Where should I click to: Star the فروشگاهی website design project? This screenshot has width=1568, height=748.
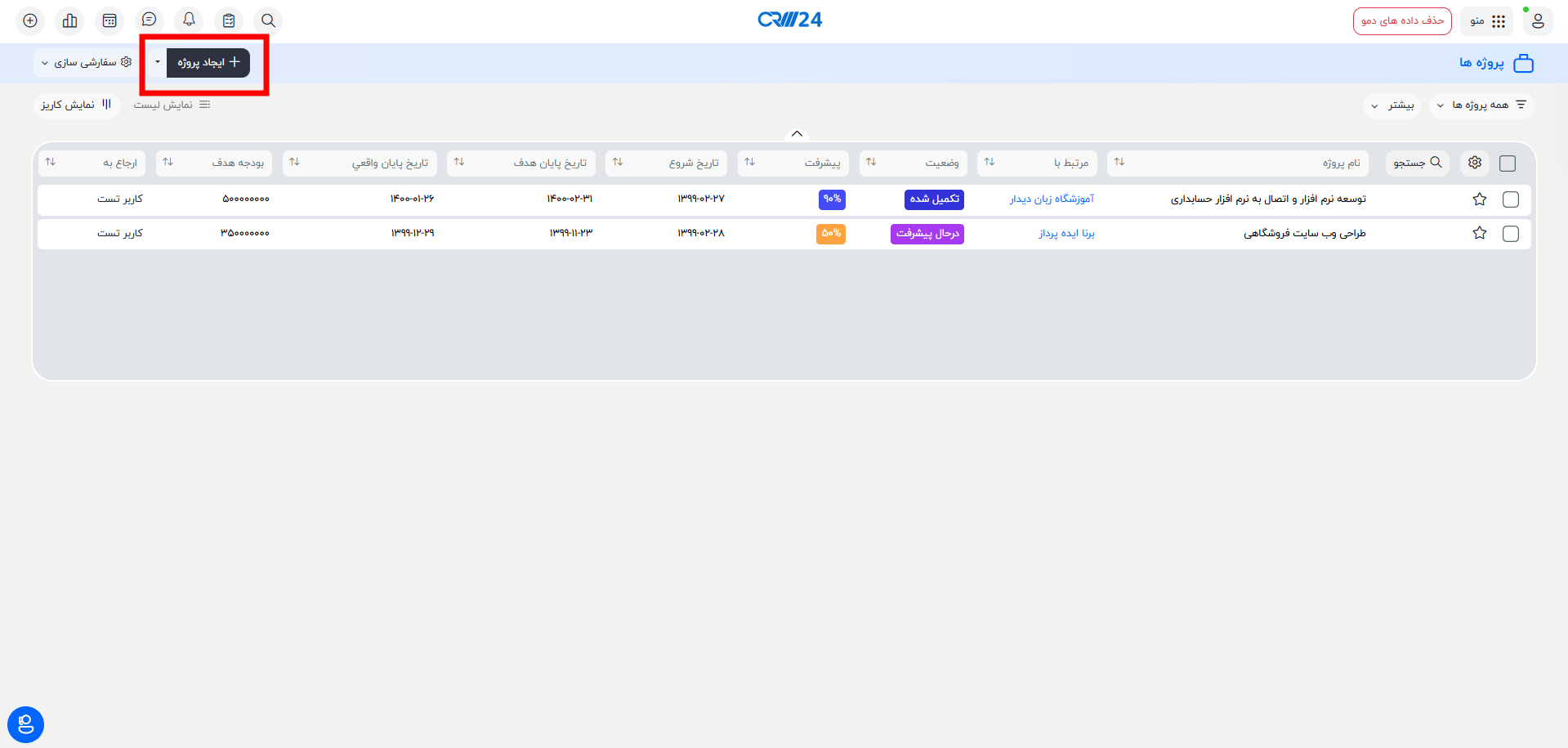click(x=1479, y=233)
